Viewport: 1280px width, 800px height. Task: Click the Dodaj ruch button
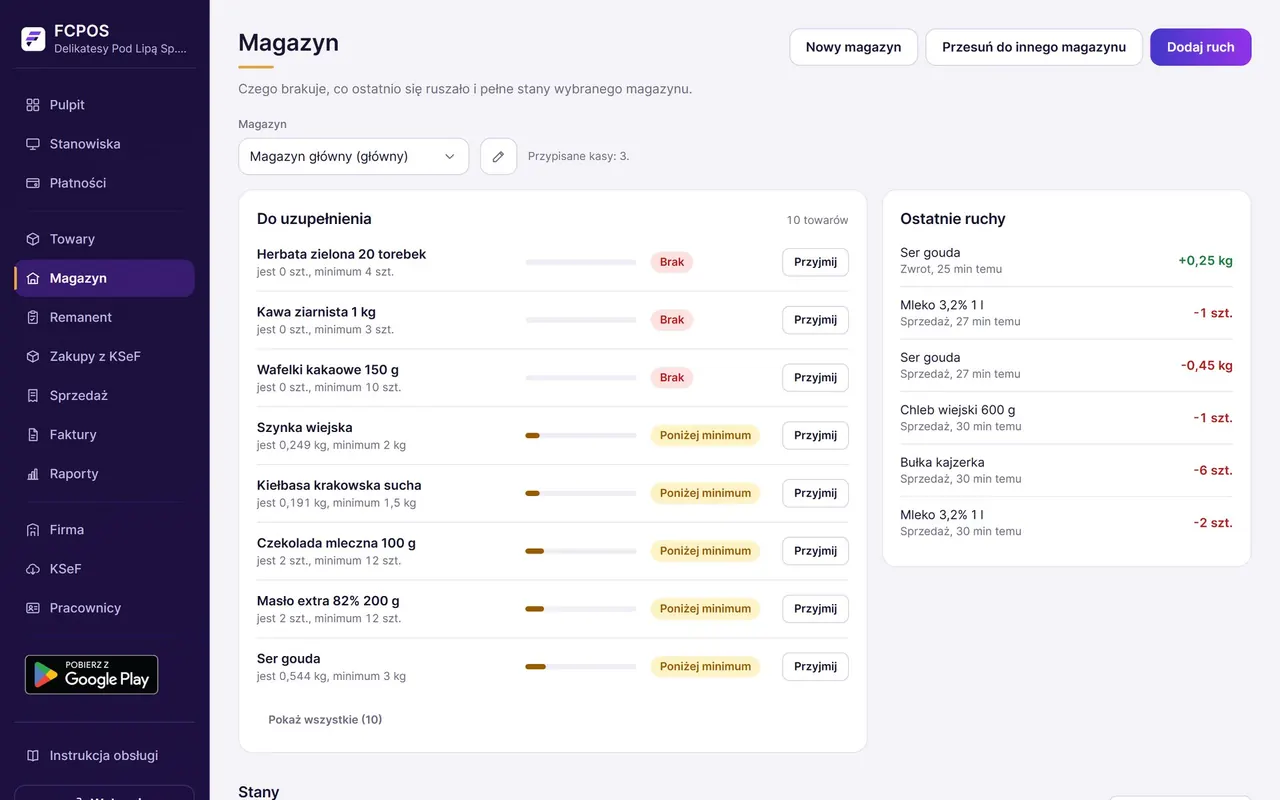coord(1200,47)
